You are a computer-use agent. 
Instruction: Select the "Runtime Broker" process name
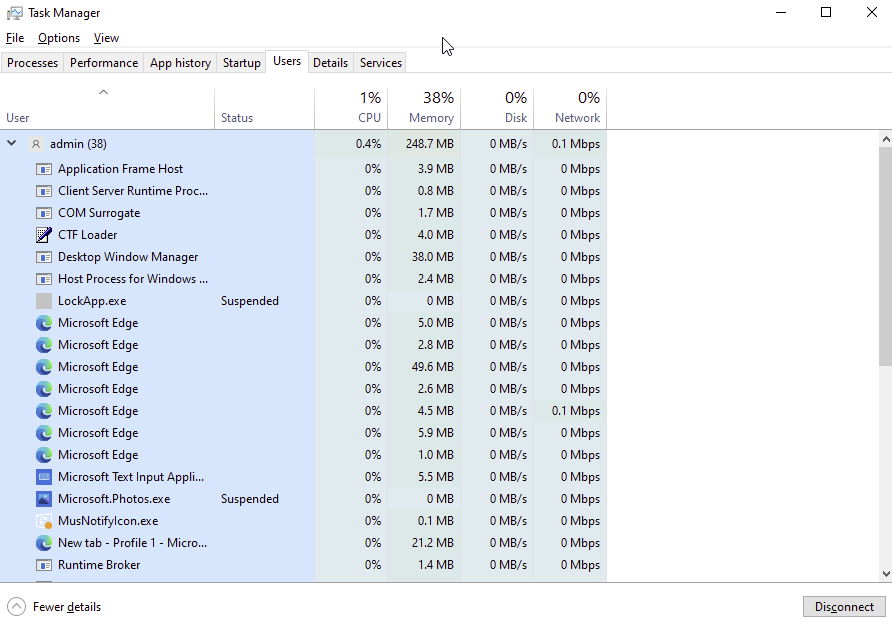pyautogui.click(x=99, y=565)
